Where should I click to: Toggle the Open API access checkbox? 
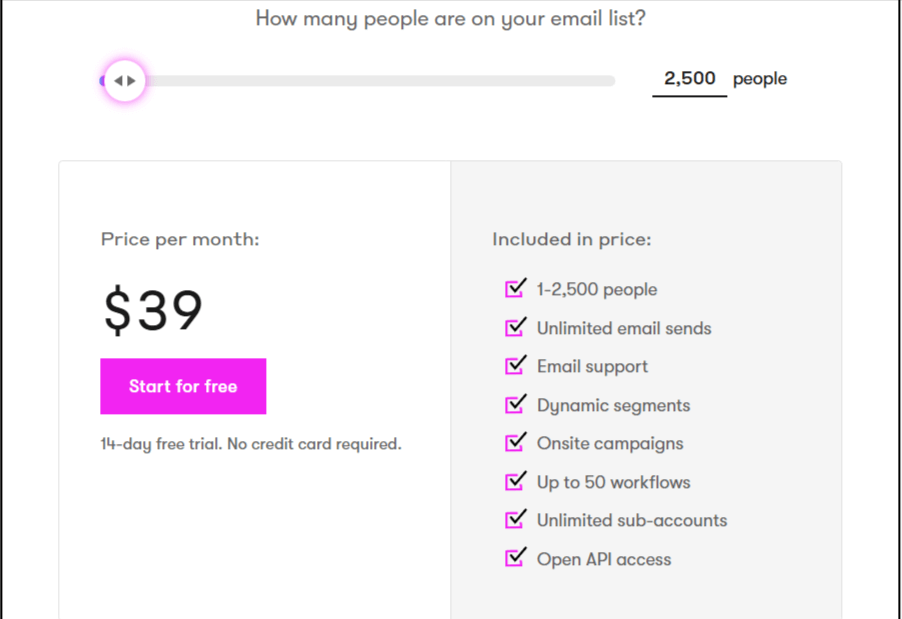point(515,558)
